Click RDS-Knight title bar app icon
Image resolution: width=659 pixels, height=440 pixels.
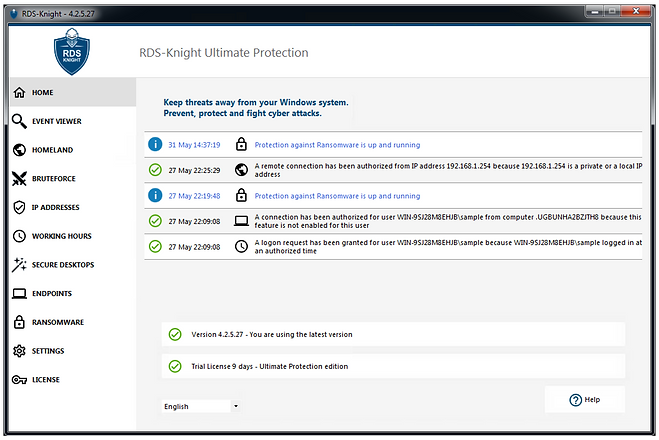(x=14, y=14)
